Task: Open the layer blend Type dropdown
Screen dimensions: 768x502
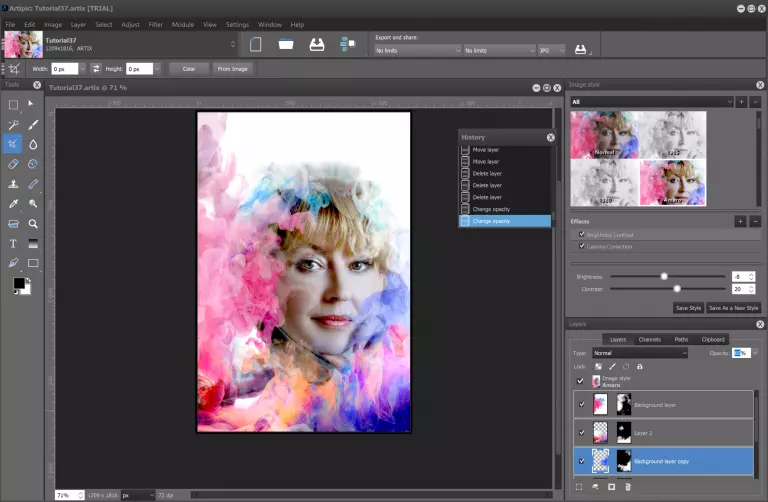Action: coord(640,353)
